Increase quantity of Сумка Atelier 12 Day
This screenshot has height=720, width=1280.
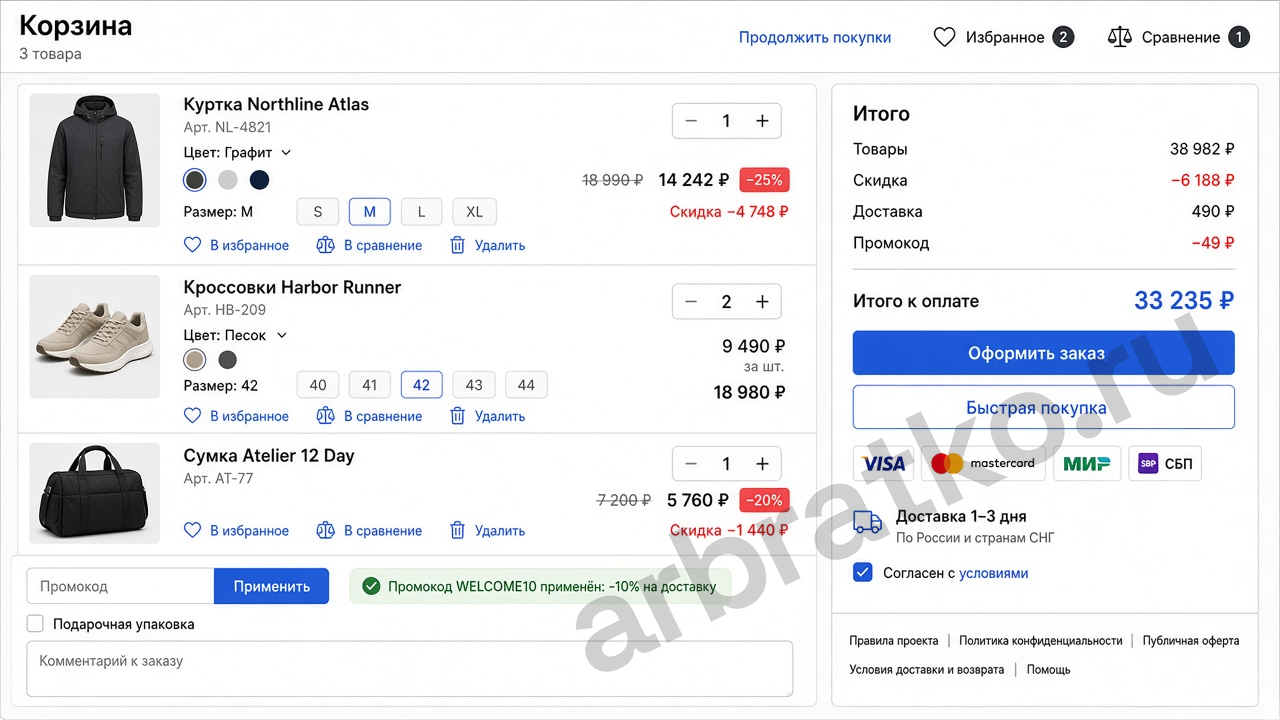[x=762, y=464]
